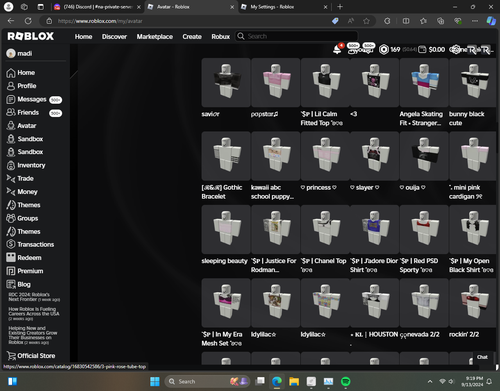Select bunny black cute item thumbnail
The width and height of the screenshot is (500, 391).
[473, 82]
